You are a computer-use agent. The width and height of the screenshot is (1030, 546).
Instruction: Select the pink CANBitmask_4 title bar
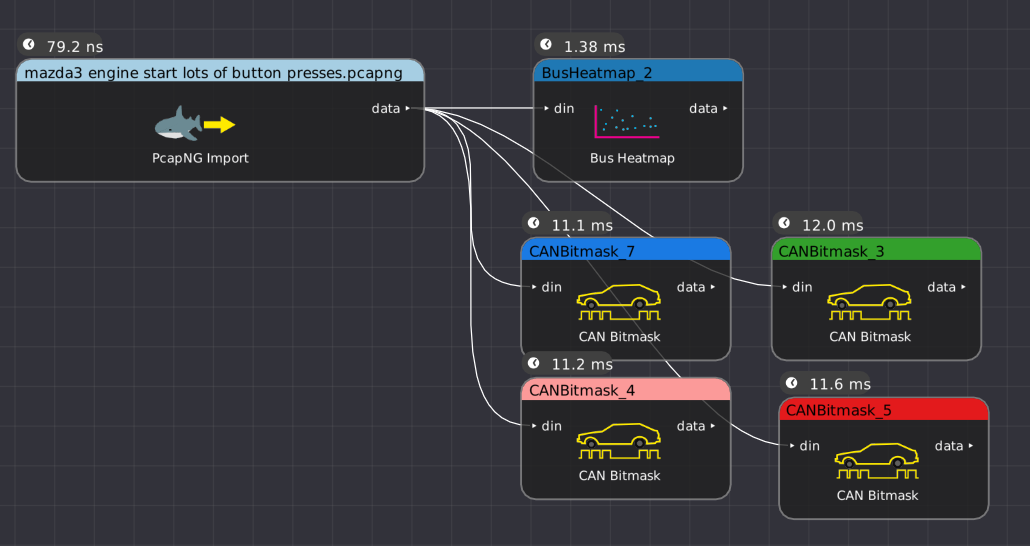coord(625,389)
